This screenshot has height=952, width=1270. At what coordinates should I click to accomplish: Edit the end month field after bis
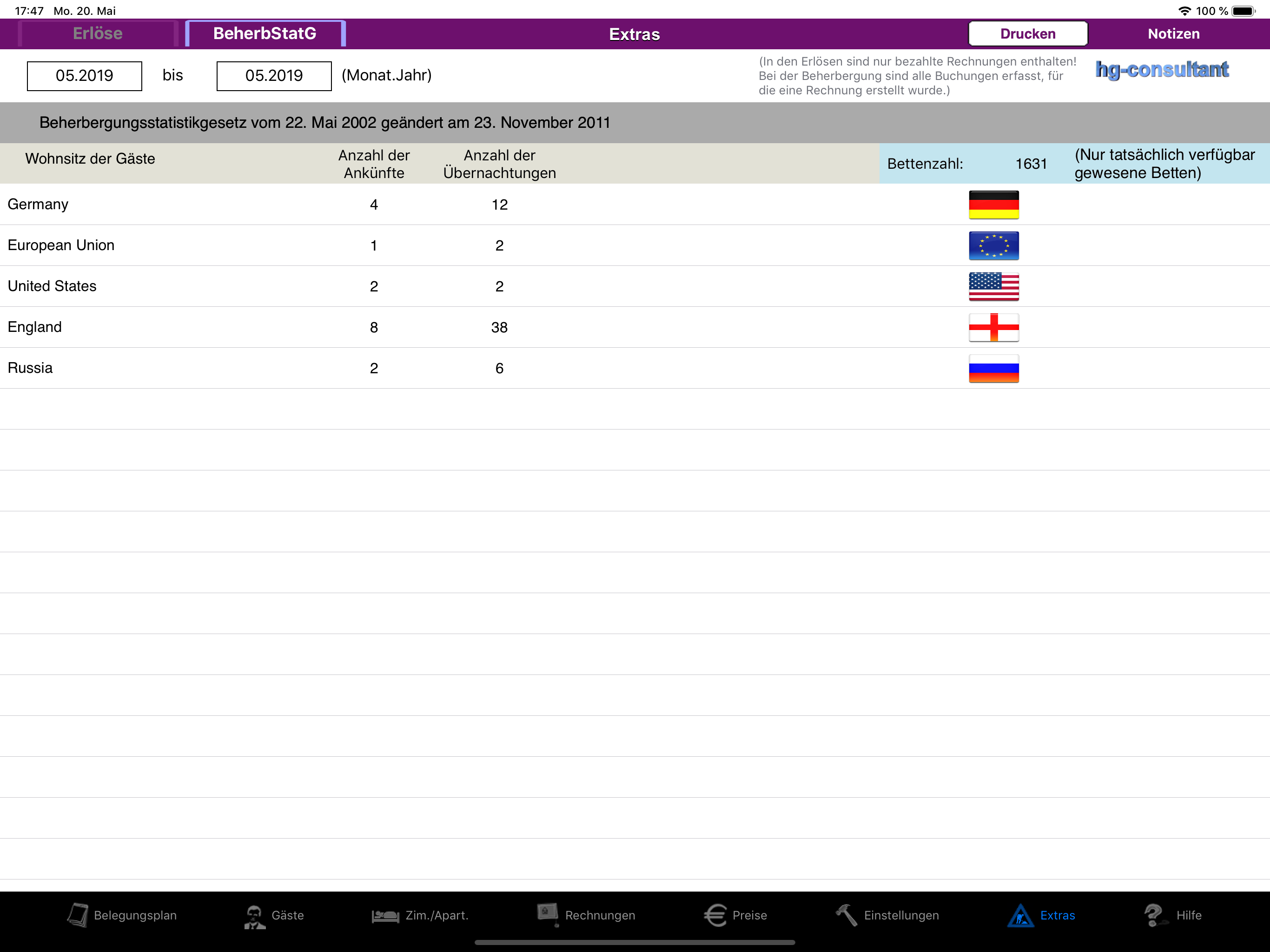tap(274, 75)
